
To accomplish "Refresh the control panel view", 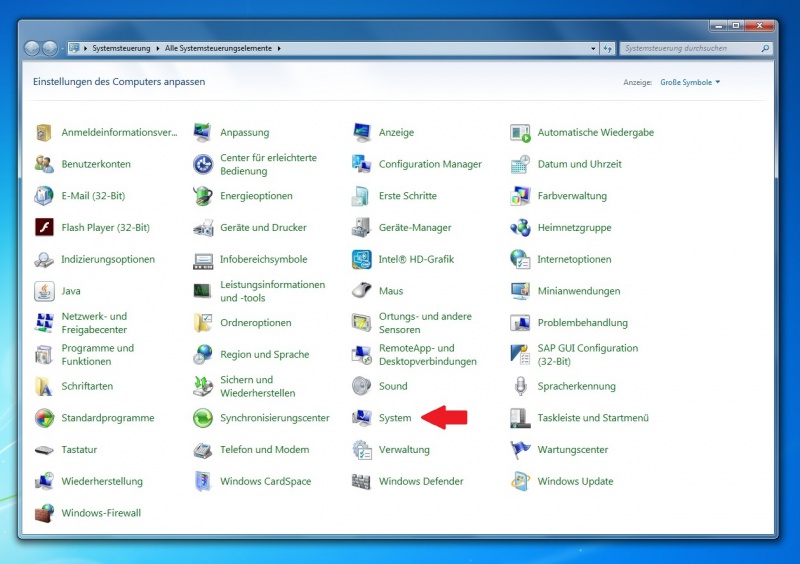I will pos(607,48).
